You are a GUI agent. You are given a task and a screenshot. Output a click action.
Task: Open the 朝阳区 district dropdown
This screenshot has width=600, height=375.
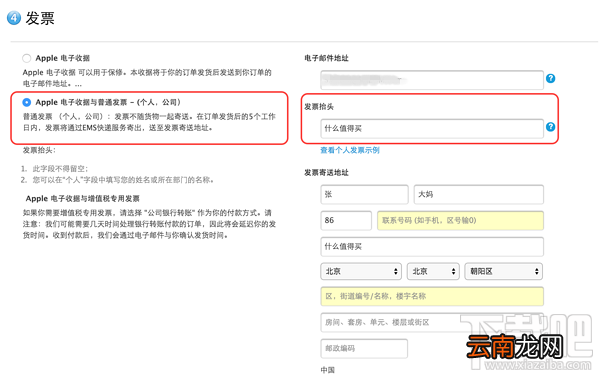(504, 271)
